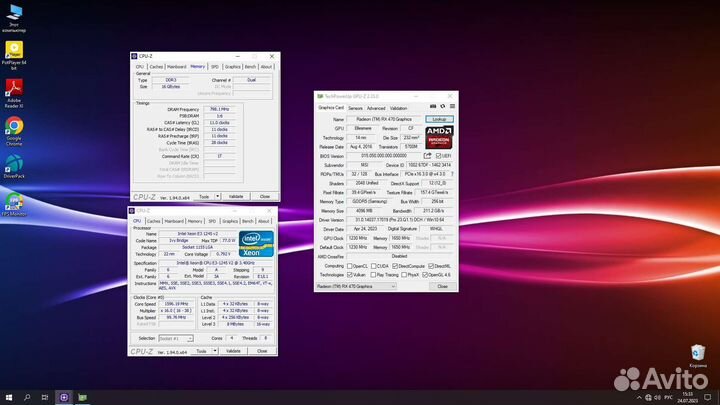Image resolution: width=720 pixels, height=405 pixels.
Task: Refresh GPU-Z with the refresh icon
Action: pos(443,107)
